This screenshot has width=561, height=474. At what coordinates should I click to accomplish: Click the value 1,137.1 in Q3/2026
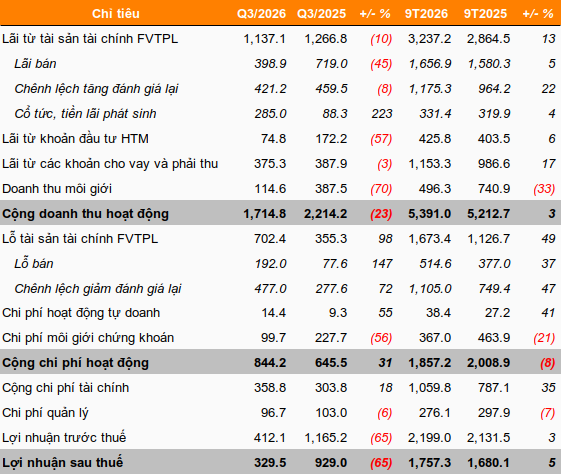click(264, 39)
